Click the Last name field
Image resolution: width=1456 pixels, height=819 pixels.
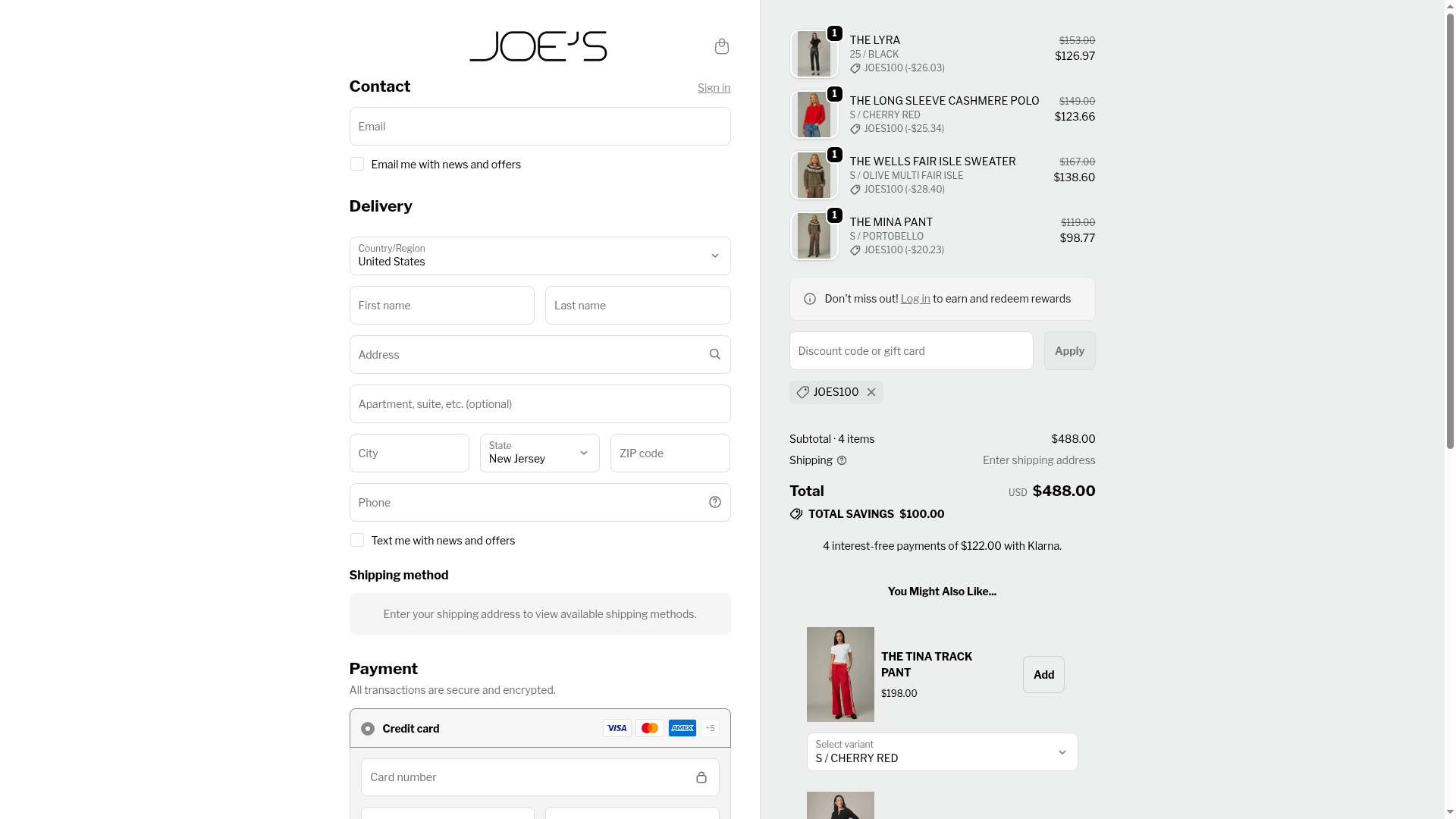[638, 305]
